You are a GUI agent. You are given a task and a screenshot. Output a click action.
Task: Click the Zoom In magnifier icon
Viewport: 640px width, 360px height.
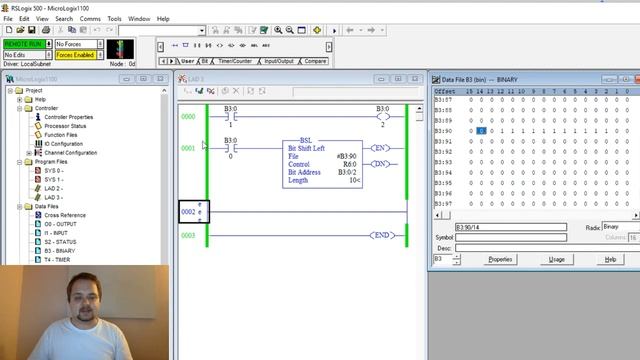278,30
